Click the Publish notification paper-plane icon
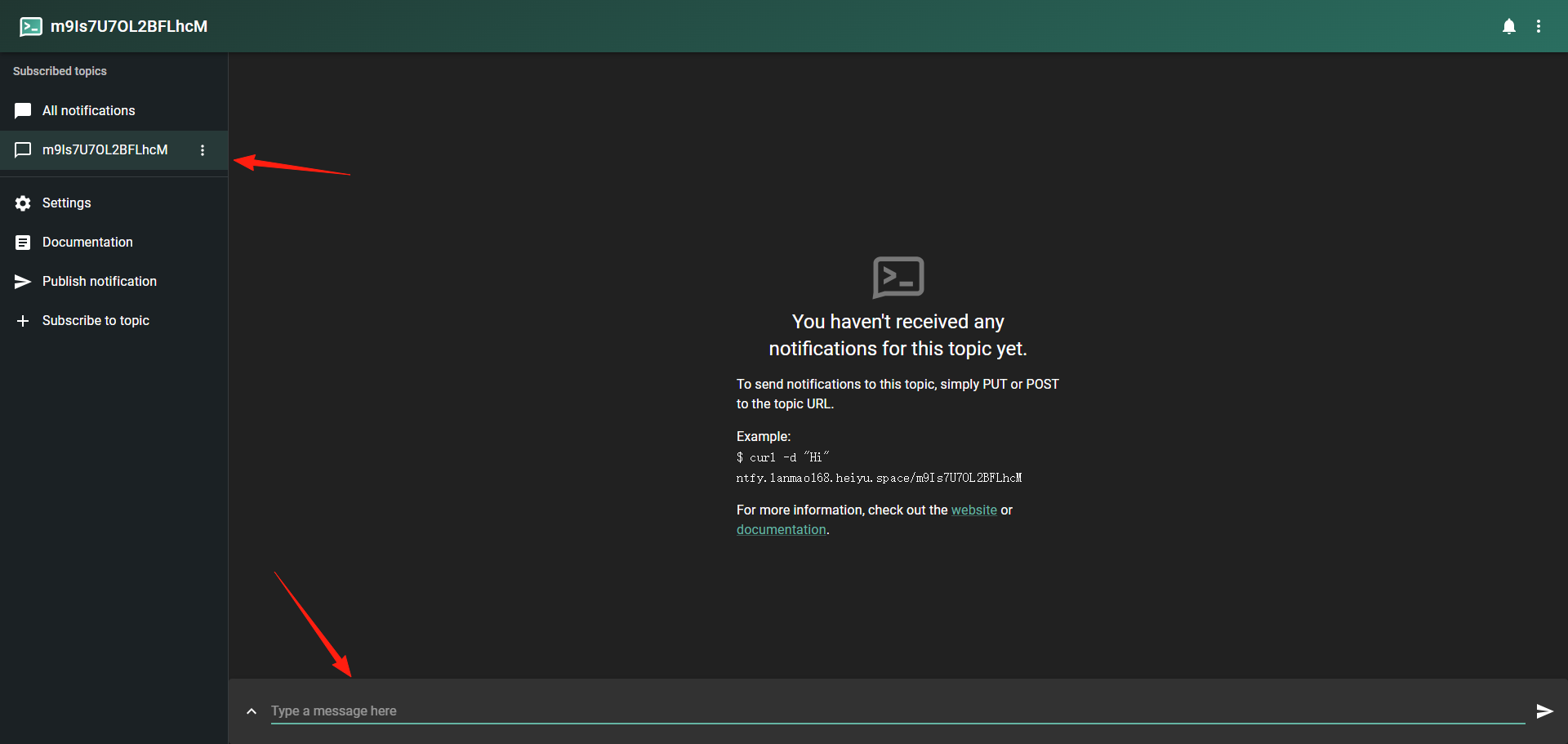The image size is (1568, 744). [23, 282]
